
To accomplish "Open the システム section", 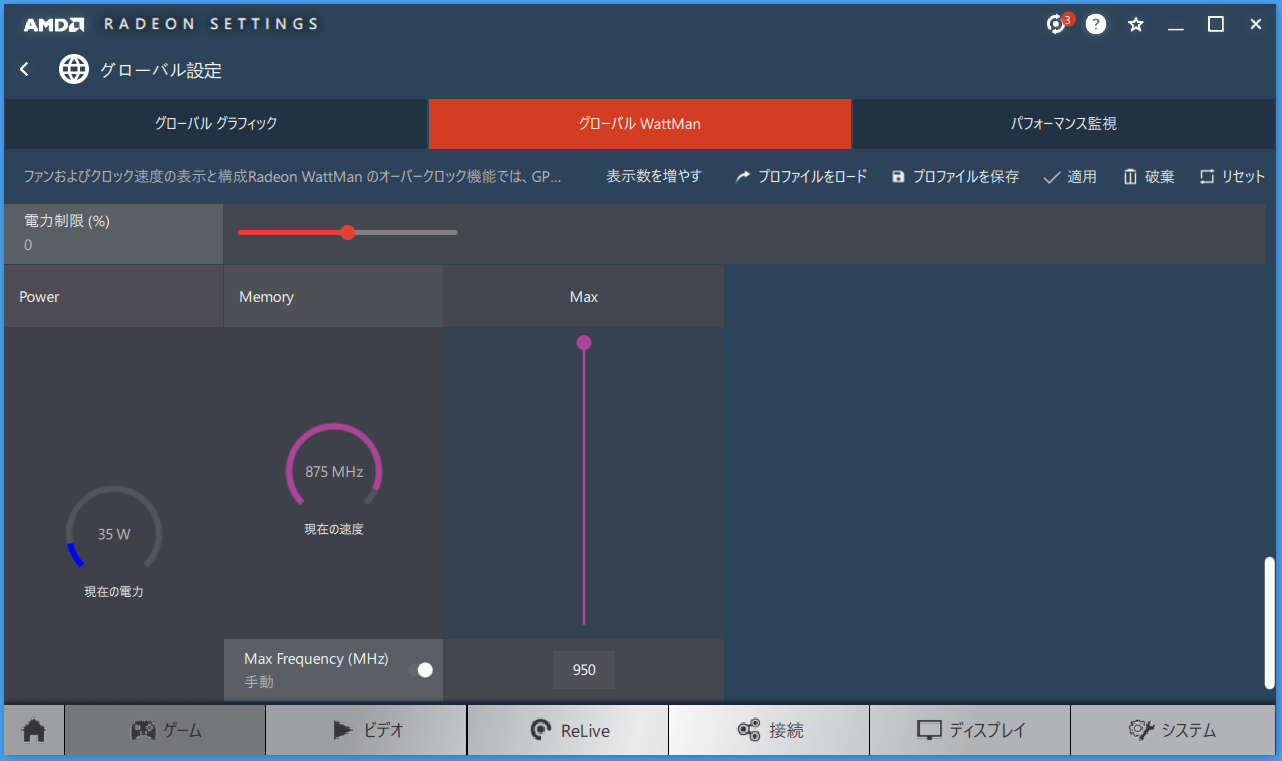I will 1172,730.
